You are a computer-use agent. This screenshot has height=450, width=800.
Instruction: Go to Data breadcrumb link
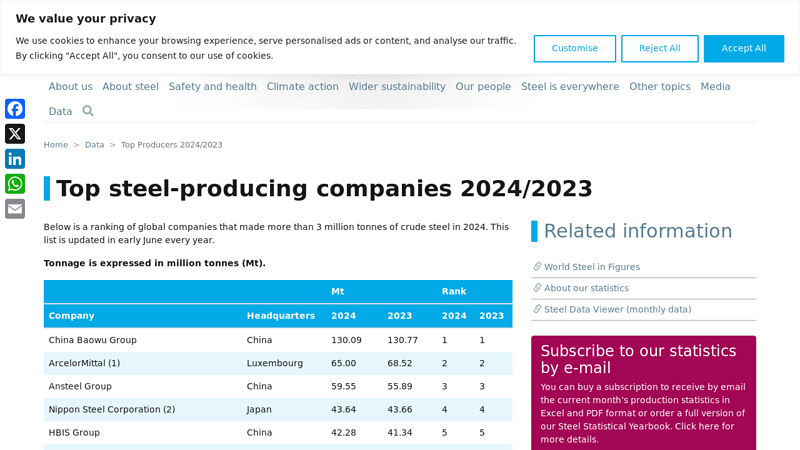click(94, 145)
